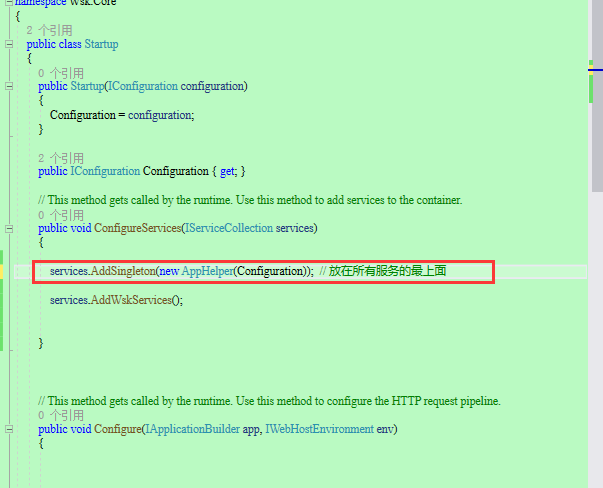Open the '0 个引用' lens above Configure method
603x488 pixels.
[61, 415]
